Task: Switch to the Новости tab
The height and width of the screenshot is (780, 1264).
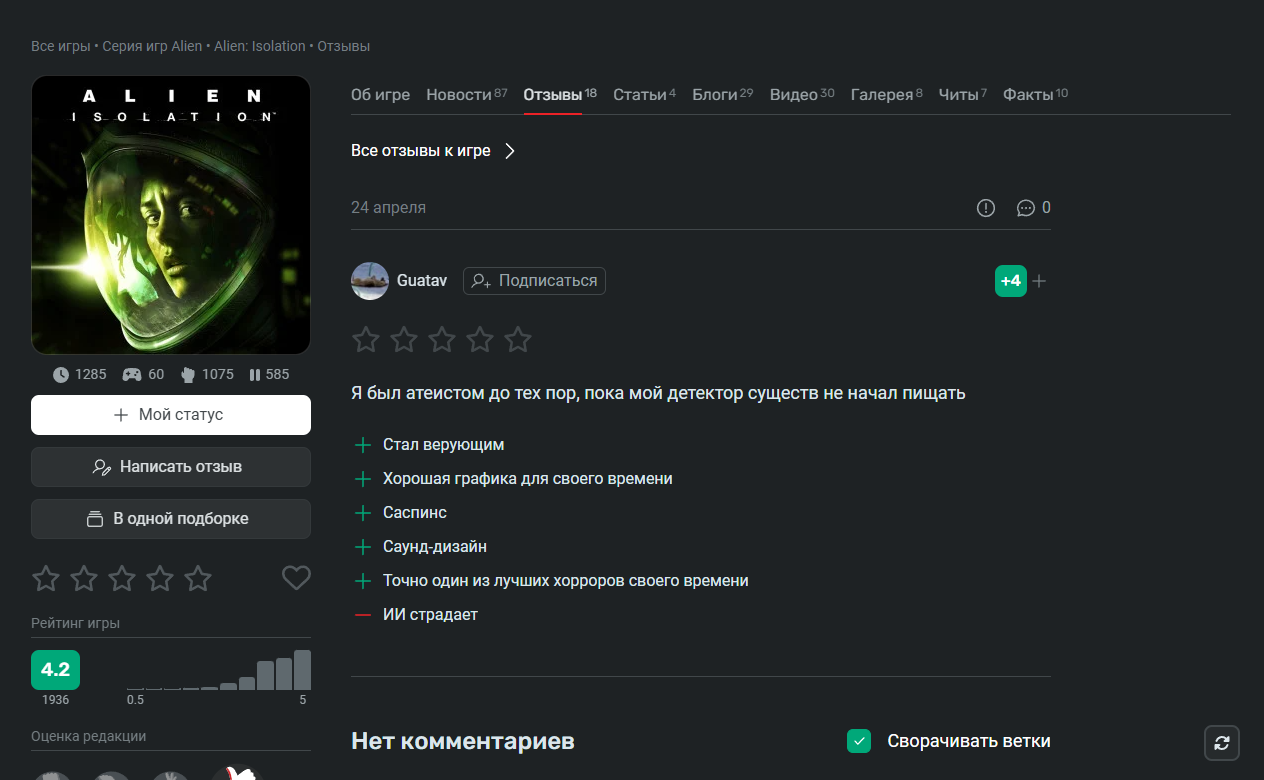Action: [x=466, y=95]
